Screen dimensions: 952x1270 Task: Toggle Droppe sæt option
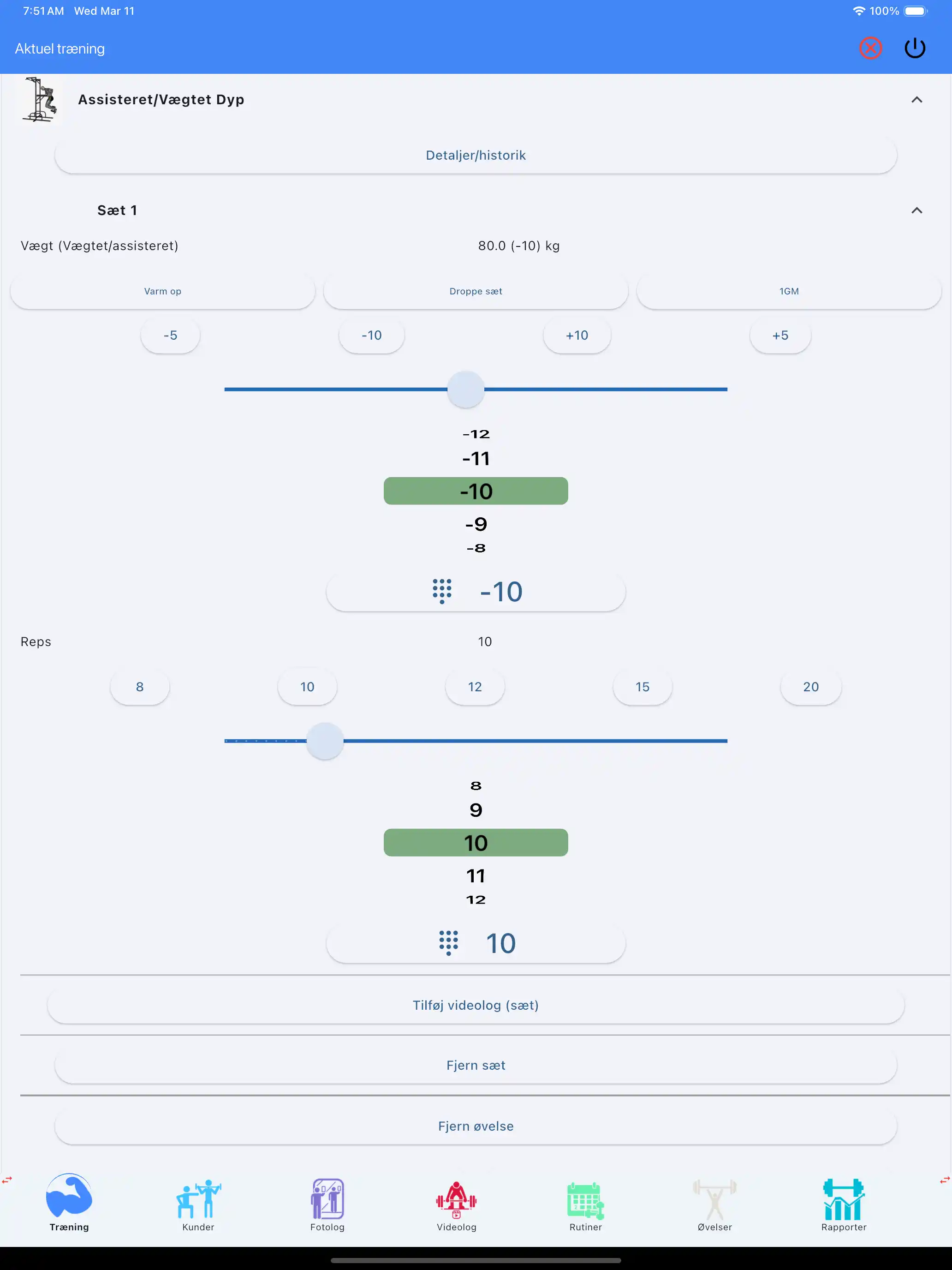476,291
